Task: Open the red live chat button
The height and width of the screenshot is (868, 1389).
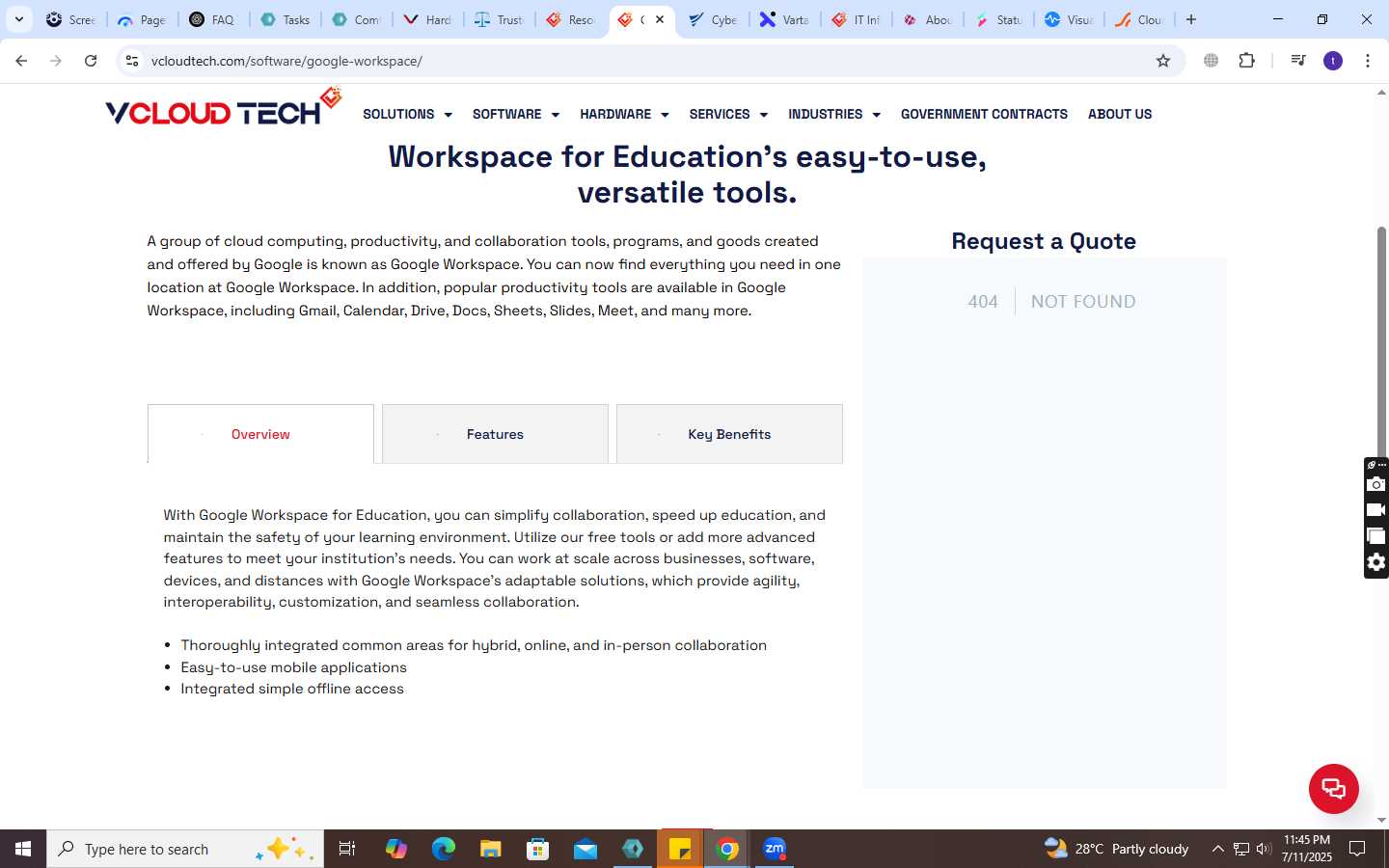Action: click(1333, 788)
